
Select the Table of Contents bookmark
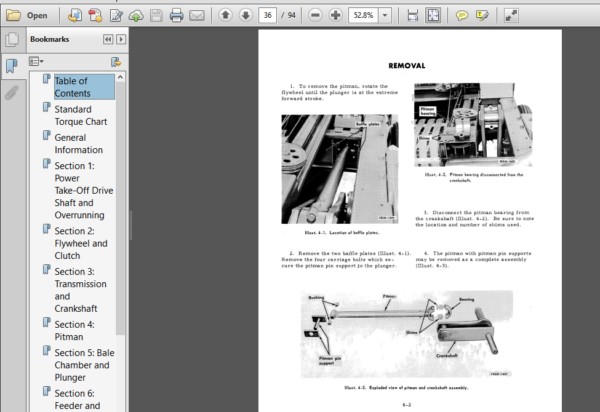[84, 87]
